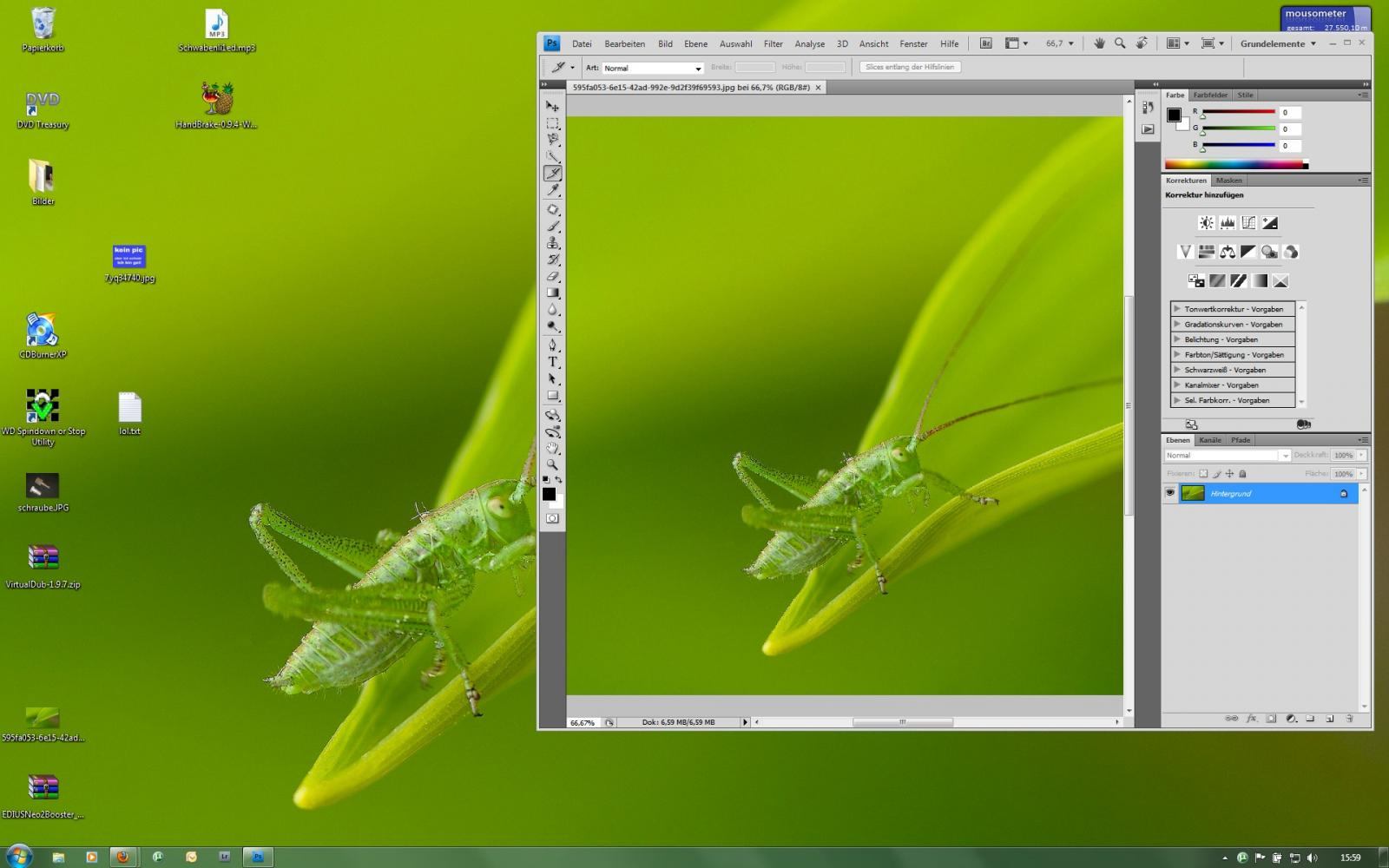The image size is (1389, 868).
Task: Open layer style fx menu
Action: click(x=1251, y=719)
